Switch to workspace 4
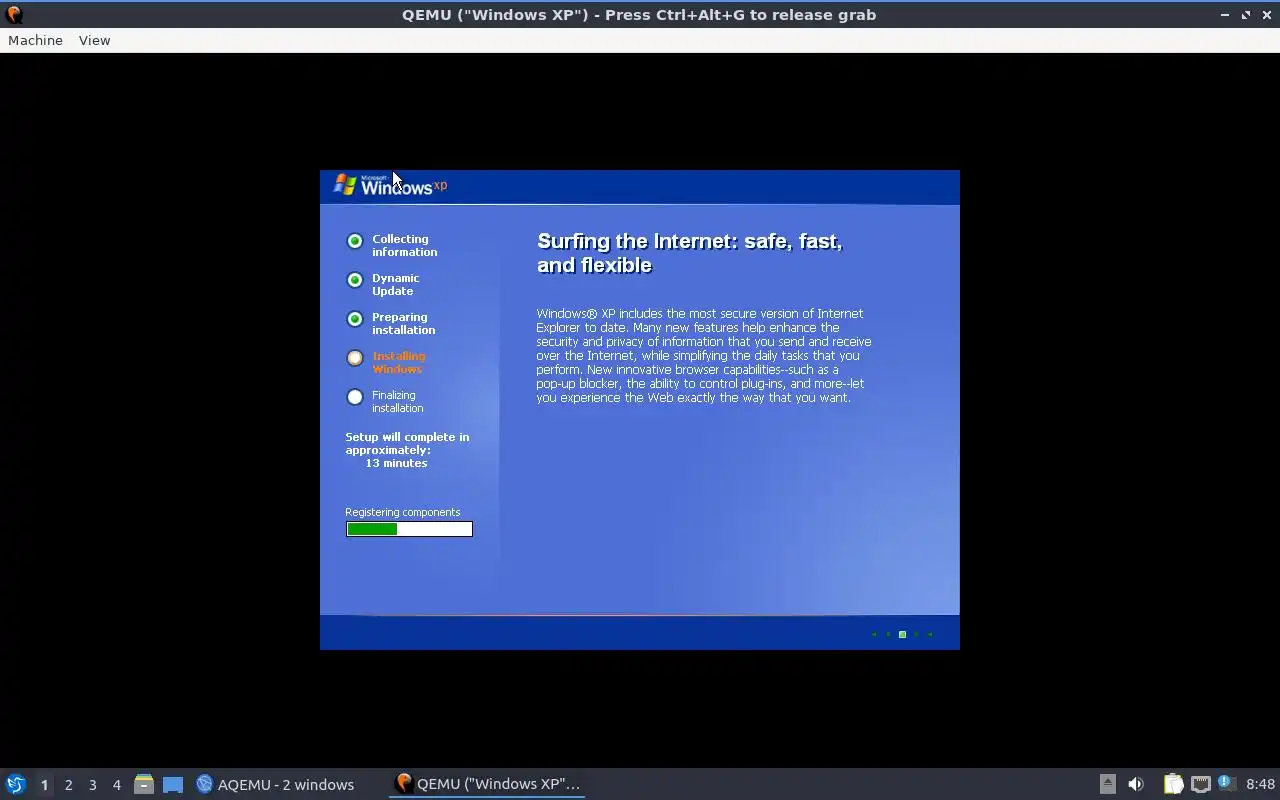 point(116,785)
